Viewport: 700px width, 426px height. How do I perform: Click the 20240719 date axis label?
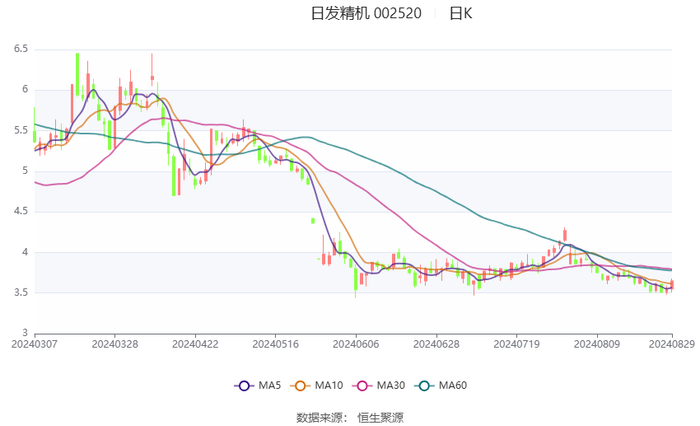point(517,344)
